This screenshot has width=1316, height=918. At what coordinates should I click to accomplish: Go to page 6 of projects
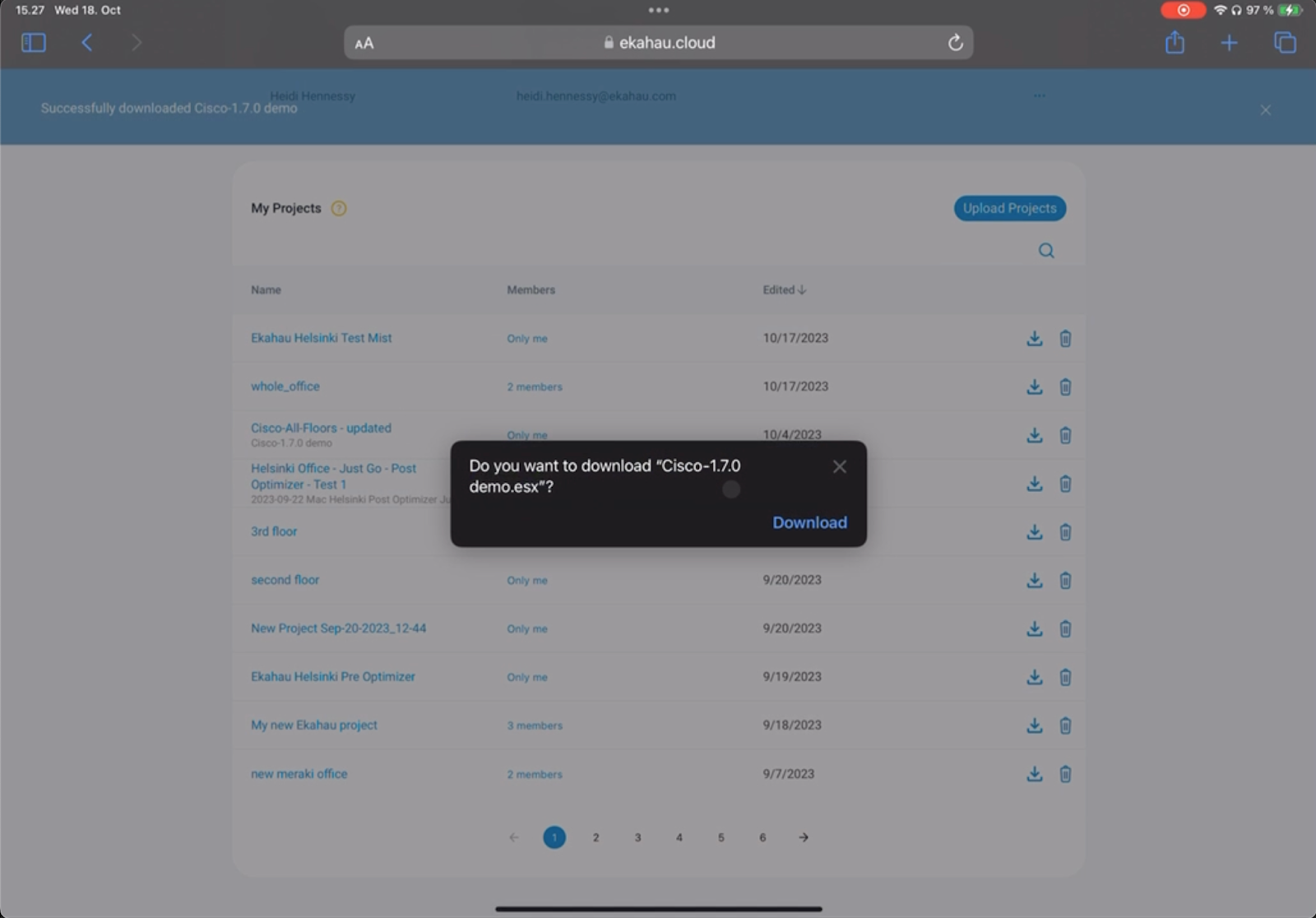pos(762,837)
